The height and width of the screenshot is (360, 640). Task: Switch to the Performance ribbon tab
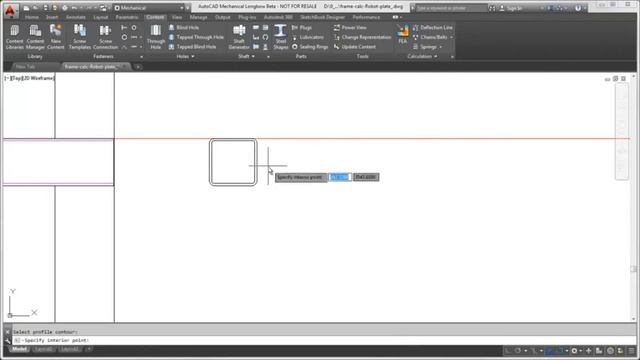tap(366, 17)
